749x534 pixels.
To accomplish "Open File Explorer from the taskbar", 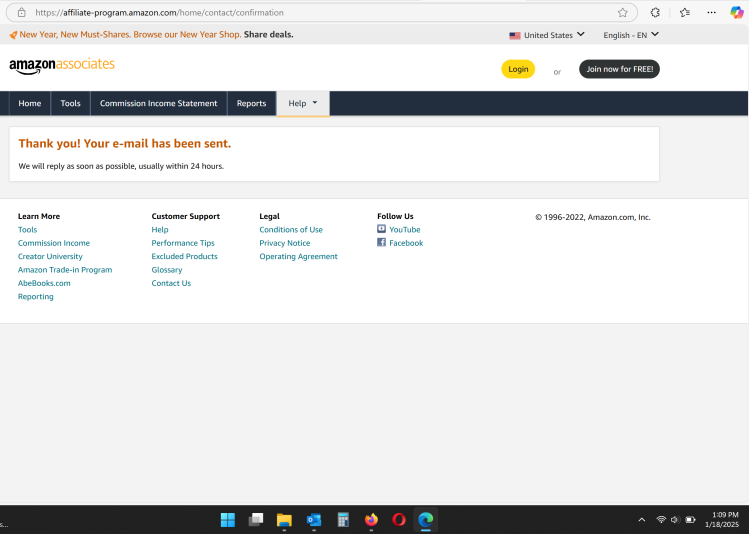I will click(x=284, y=520).
